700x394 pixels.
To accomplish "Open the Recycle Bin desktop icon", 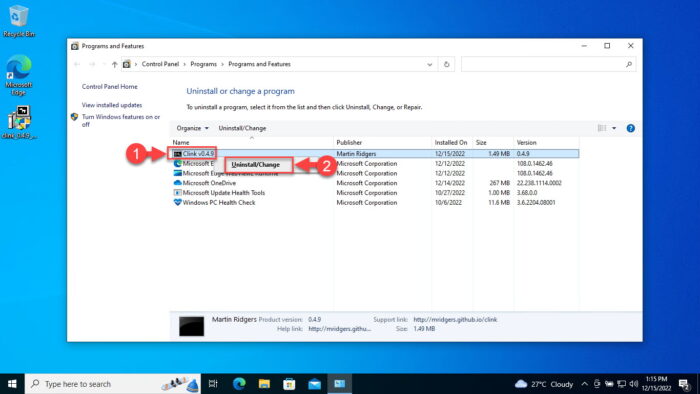I will click(x=18, y=21).
